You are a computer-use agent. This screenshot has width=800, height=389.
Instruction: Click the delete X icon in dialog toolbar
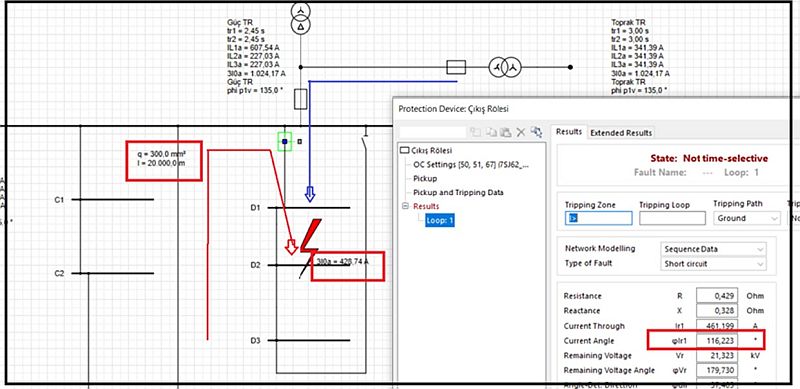pos(520,132)
